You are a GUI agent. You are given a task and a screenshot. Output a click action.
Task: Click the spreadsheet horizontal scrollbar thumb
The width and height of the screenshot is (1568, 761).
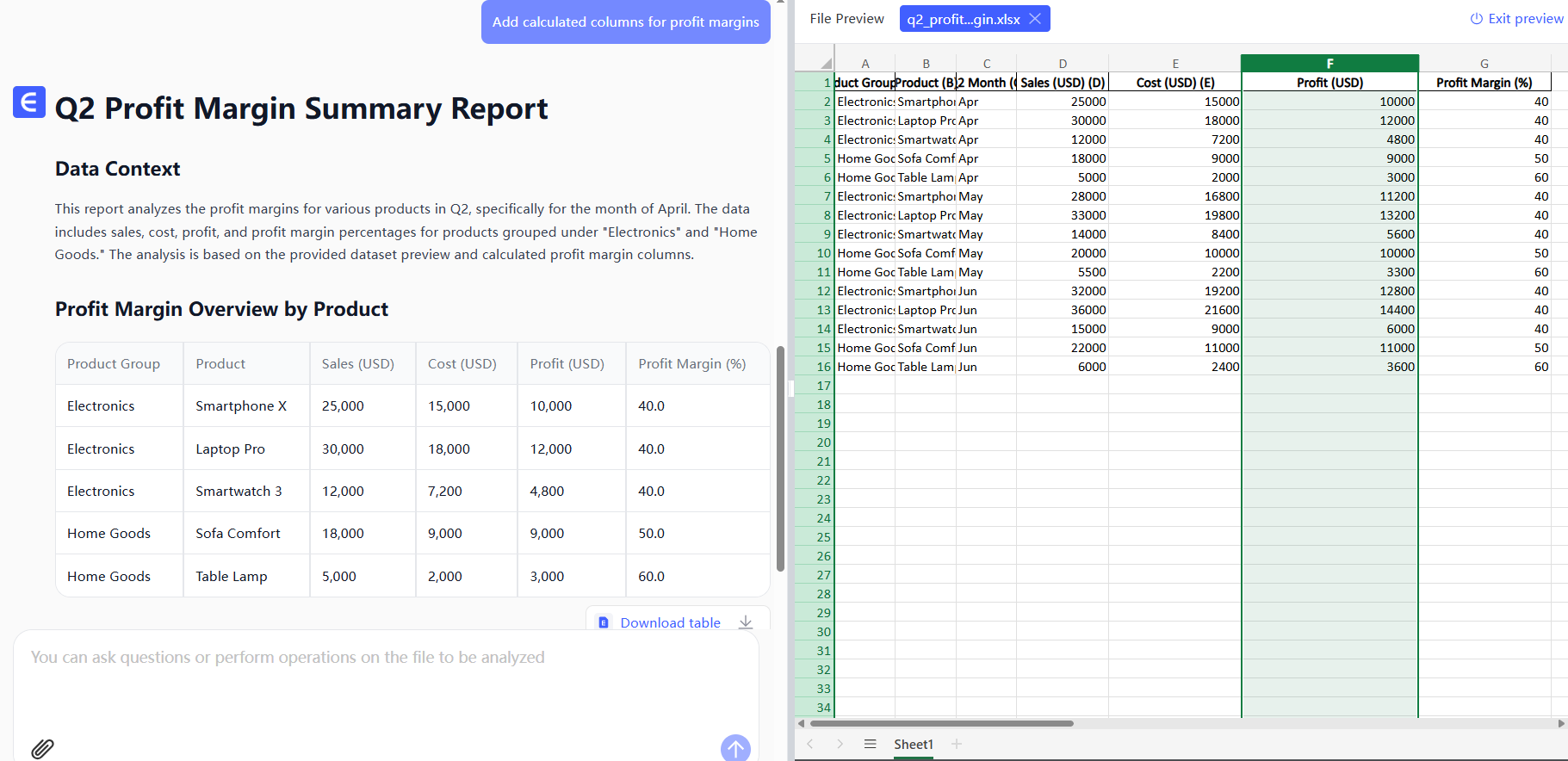coord(940,723)
